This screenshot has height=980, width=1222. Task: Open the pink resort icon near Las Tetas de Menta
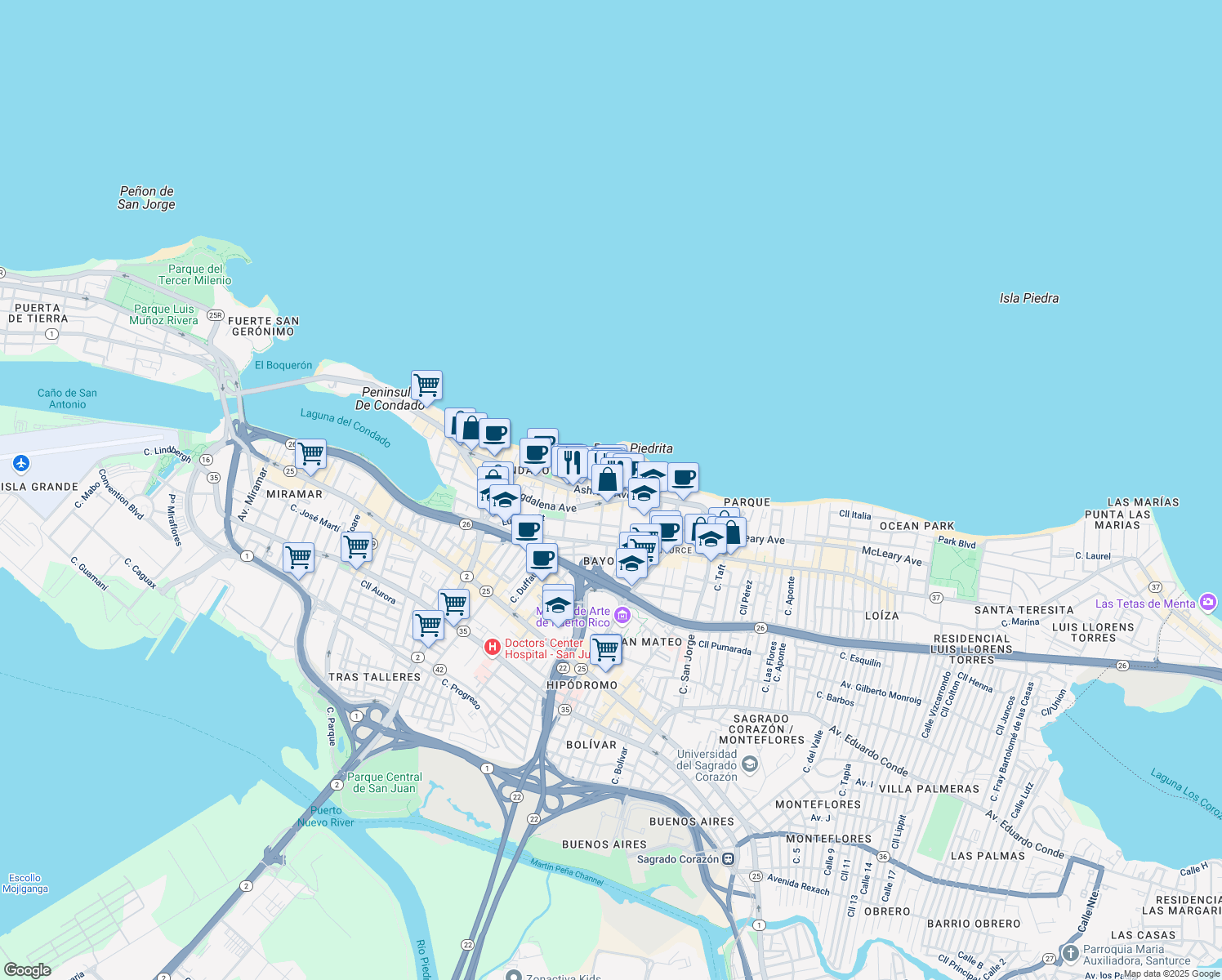click(1208, 602)
